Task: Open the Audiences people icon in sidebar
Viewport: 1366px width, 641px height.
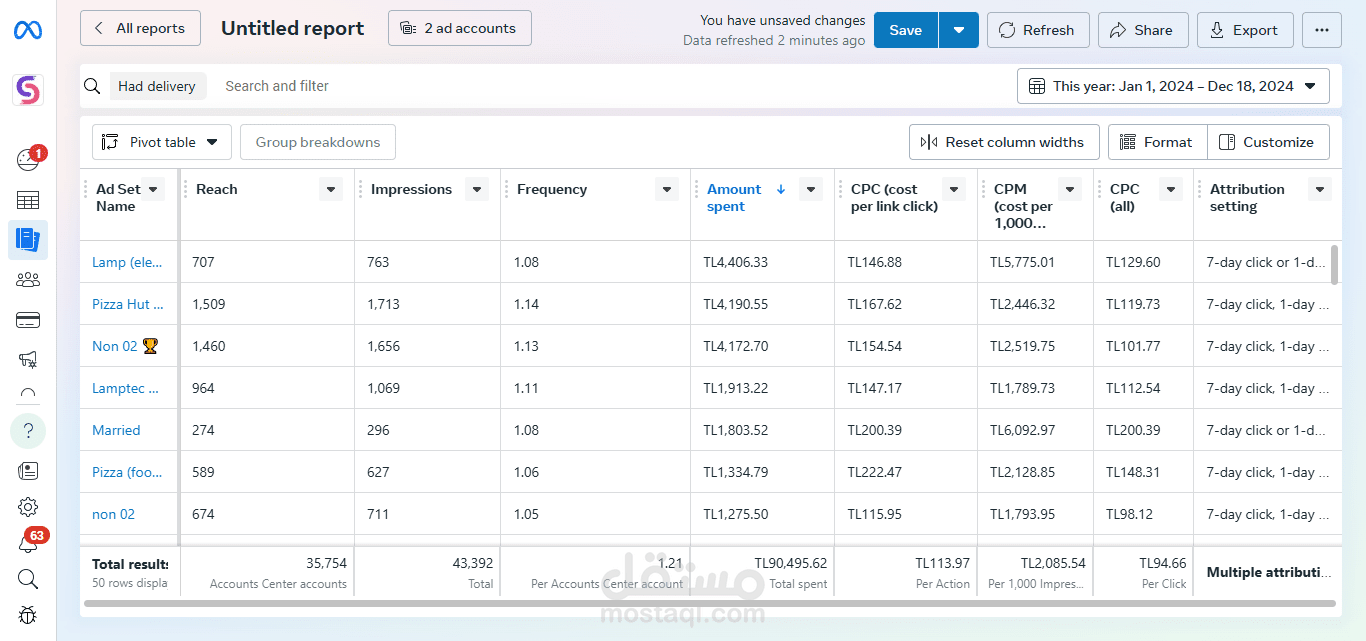Action: [28, 280]
